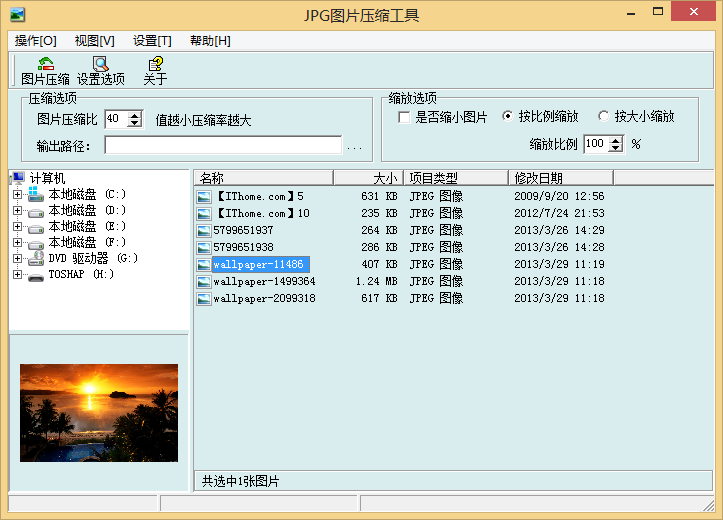The width and height of the screenshot is (723, 520).
Task: Expand the DVD 驱动器 (G:) tree node
Action: (x=17, y=258)
